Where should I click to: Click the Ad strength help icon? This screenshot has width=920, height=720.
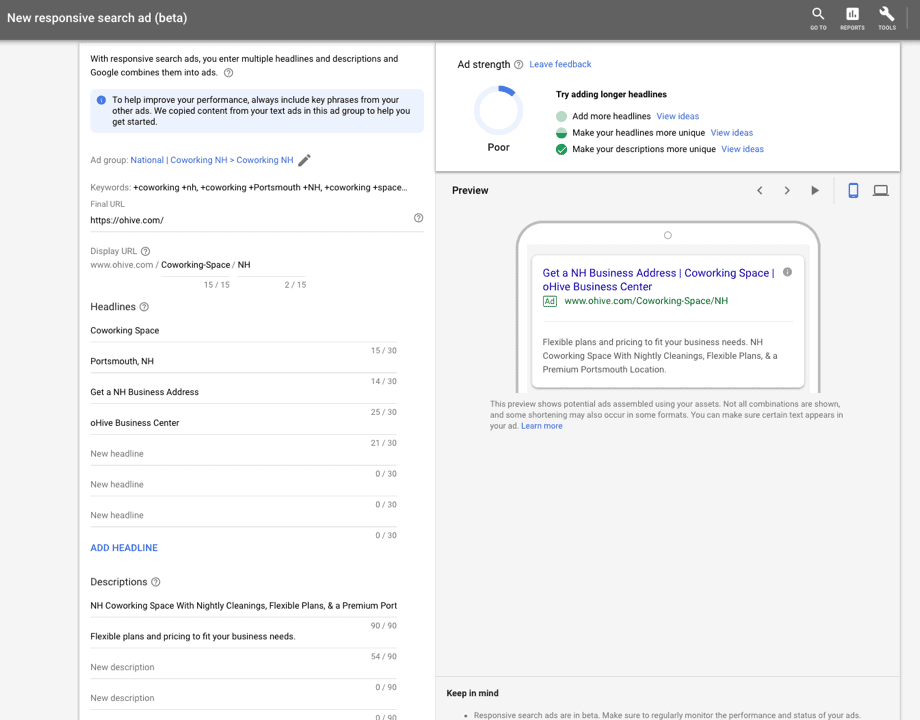(x=519, y=65)
